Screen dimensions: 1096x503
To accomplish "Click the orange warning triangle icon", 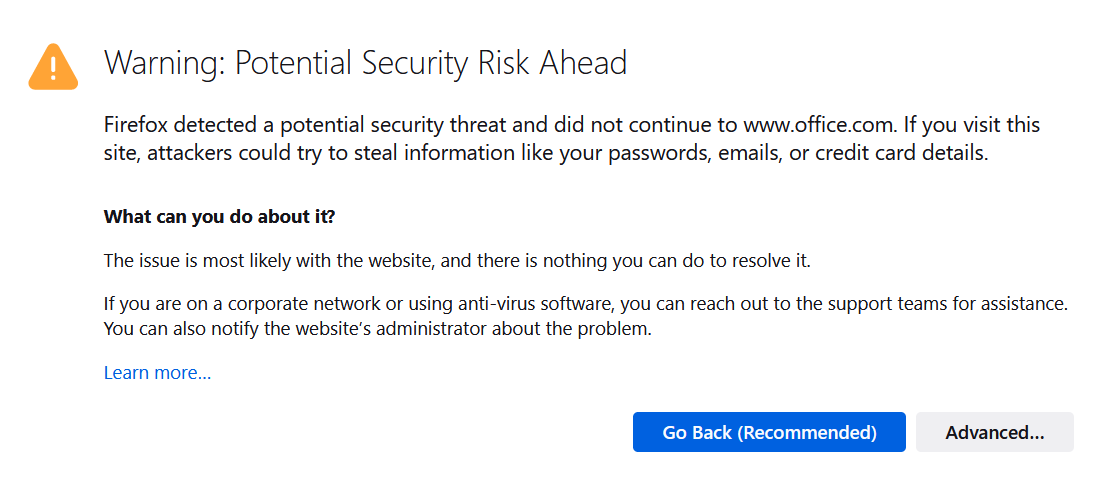I will pyautogui.click(x=53, y=65).
